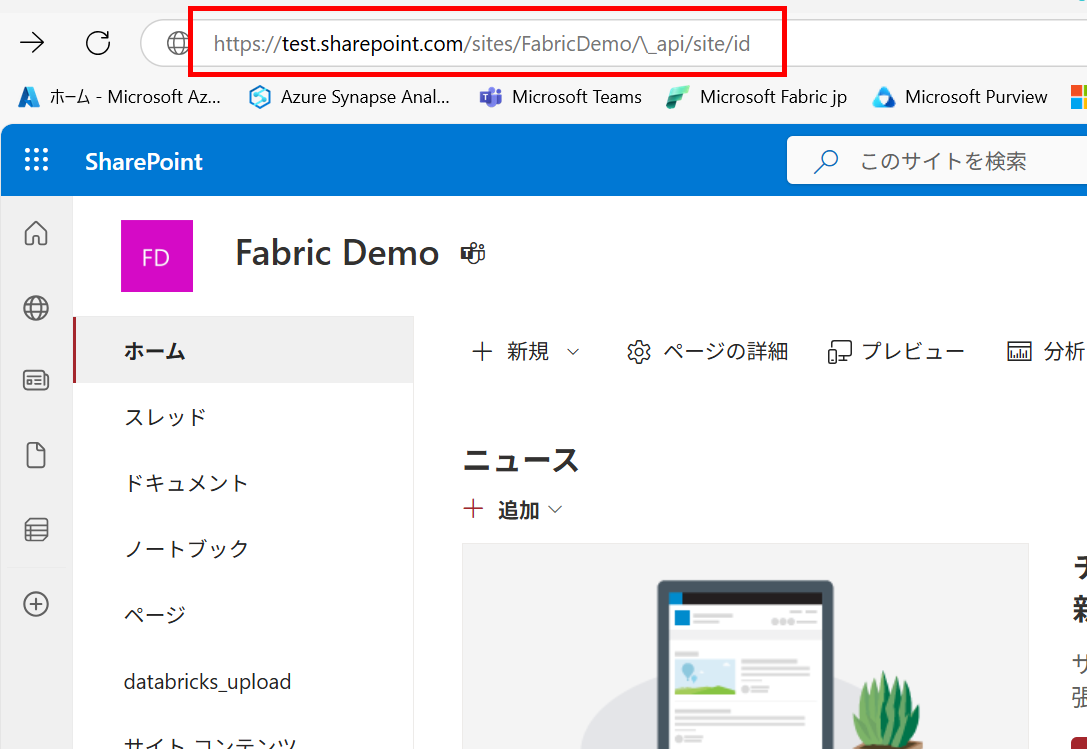Click the ニュース section heading
1087x749 pixels.
[521, 460]
